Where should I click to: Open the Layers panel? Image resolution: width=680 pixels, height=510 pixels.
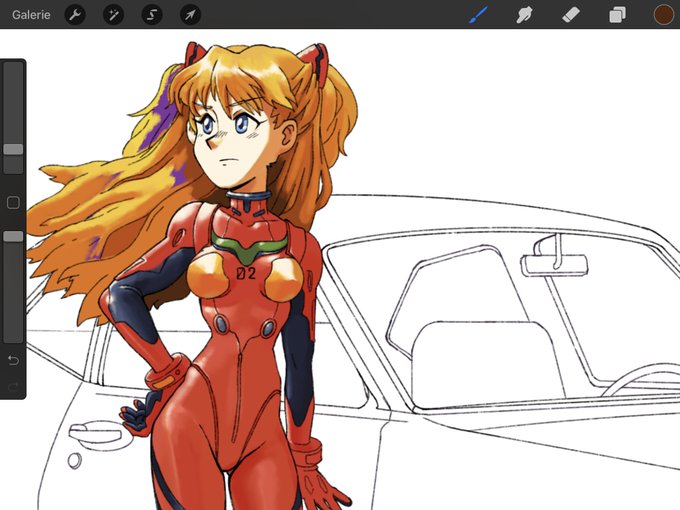(x=618, y=15)
